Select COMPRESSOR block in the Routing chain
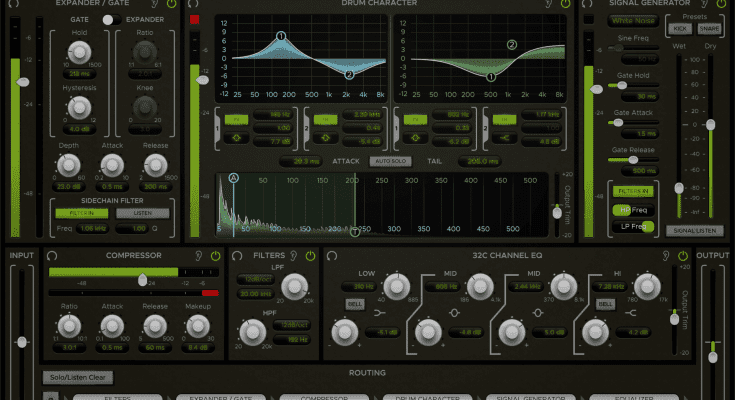735x400 pixels. pyautogui.click(x=312, y=397)
